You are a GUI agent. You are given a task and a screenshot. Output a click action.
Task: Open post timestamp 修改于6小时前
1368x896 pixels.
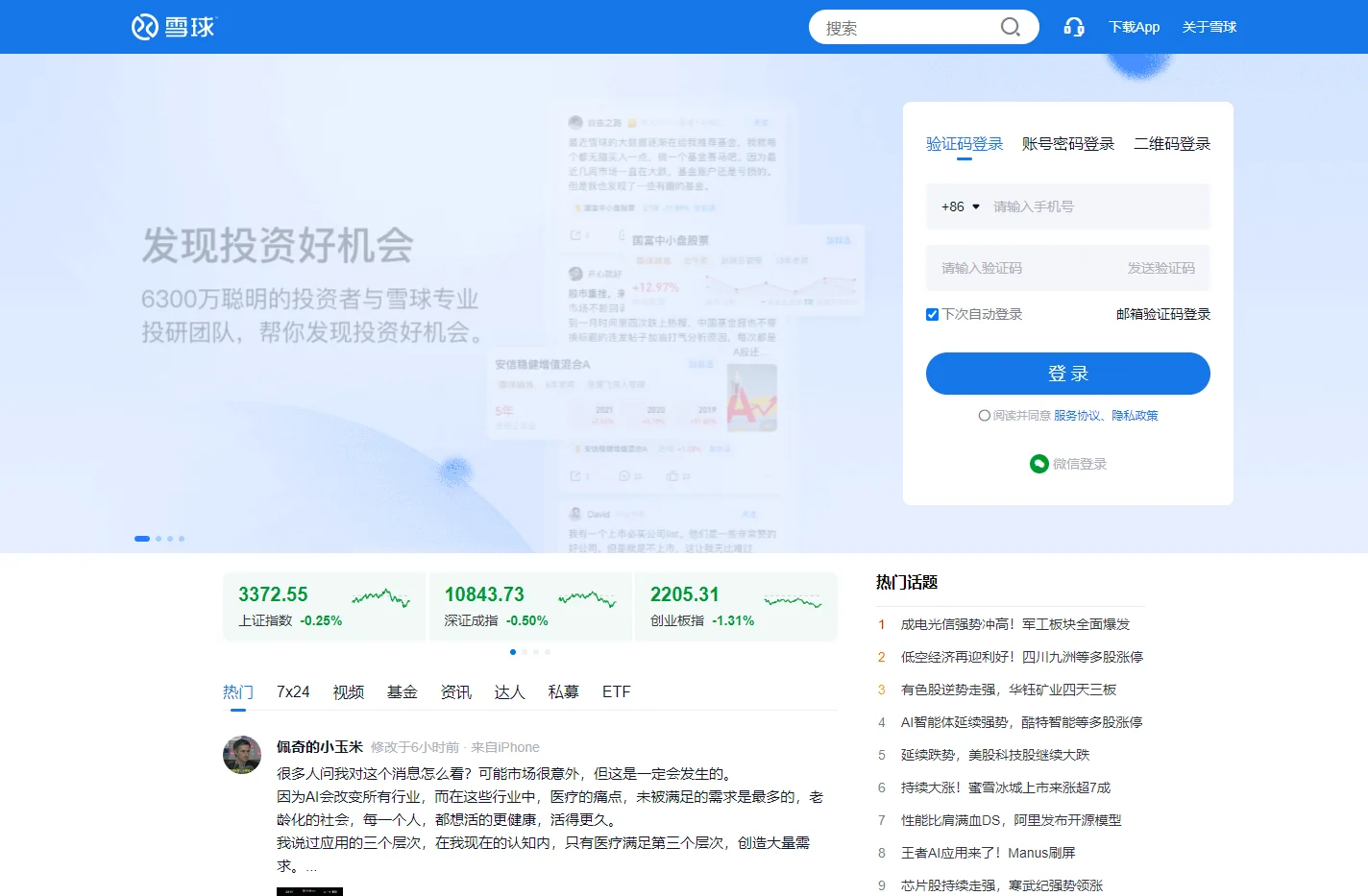[415, 747]
